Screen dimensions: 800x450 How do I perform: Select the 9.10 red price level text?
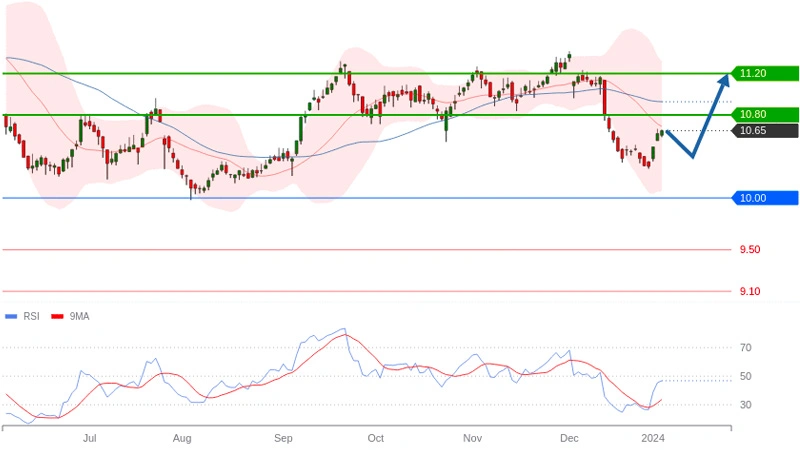coord(749,291)
